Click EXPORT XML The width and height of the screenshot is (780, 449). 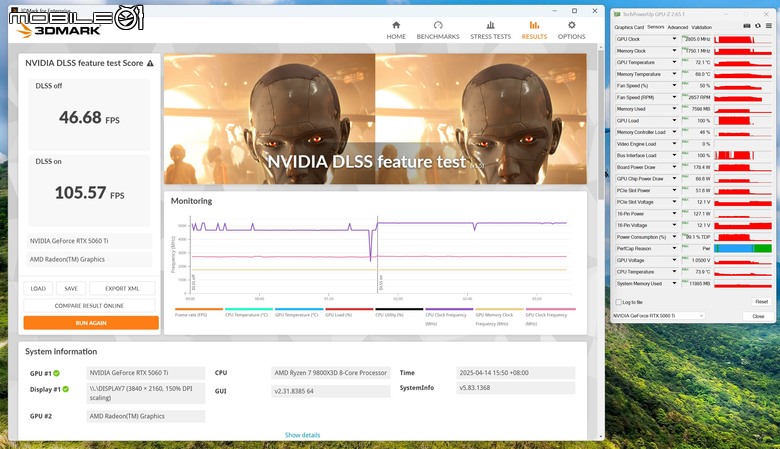(122, 288)
